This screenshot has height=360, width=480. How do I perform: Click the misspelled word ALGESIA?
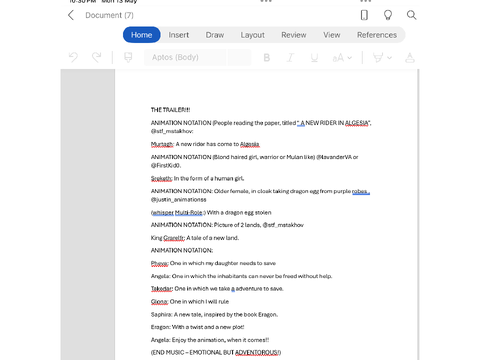(357, 123)
